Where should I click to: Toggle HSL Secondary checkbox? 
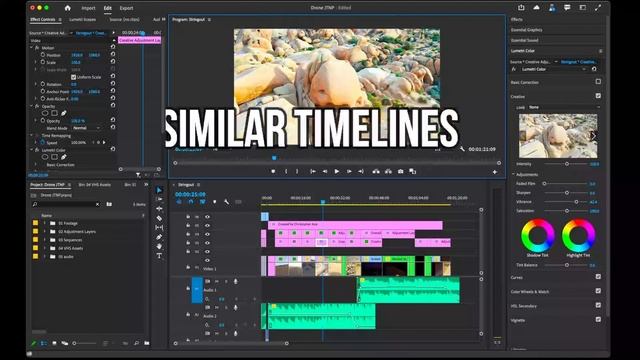tap(598, 305)
